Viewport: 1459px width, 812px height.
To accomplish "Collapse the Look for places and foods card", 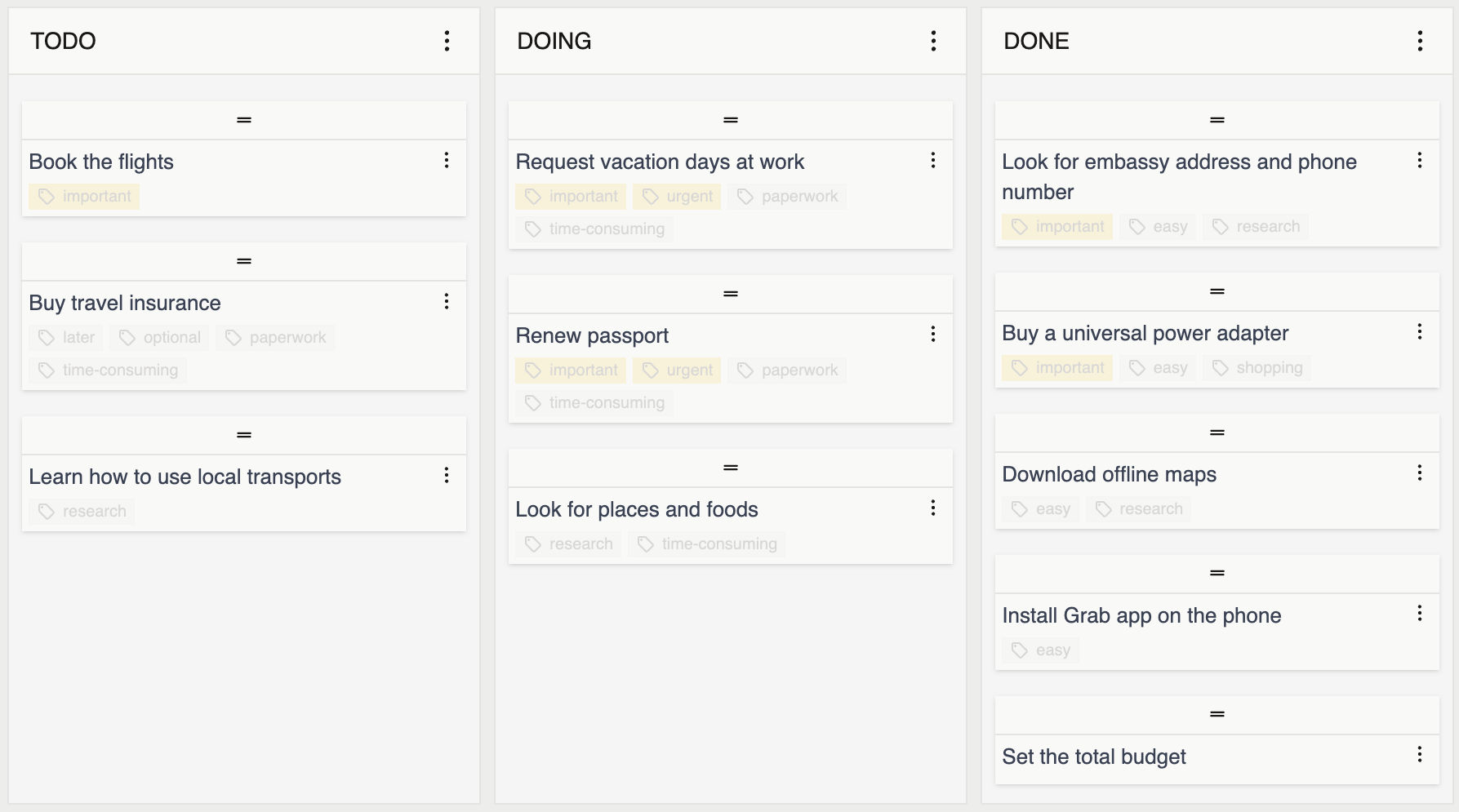I will (x=730, y=467).
